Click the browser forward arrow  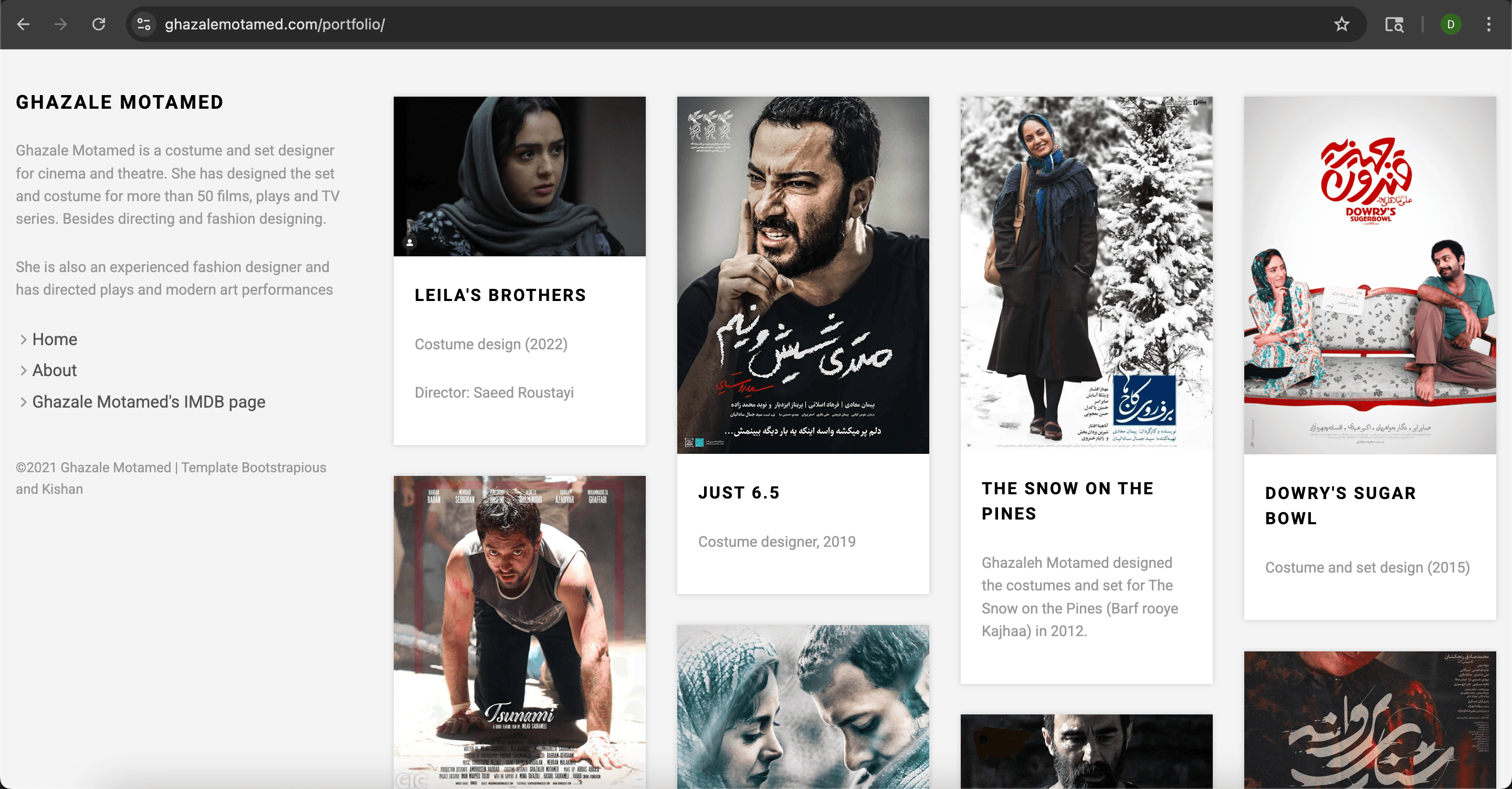point(60,24)
